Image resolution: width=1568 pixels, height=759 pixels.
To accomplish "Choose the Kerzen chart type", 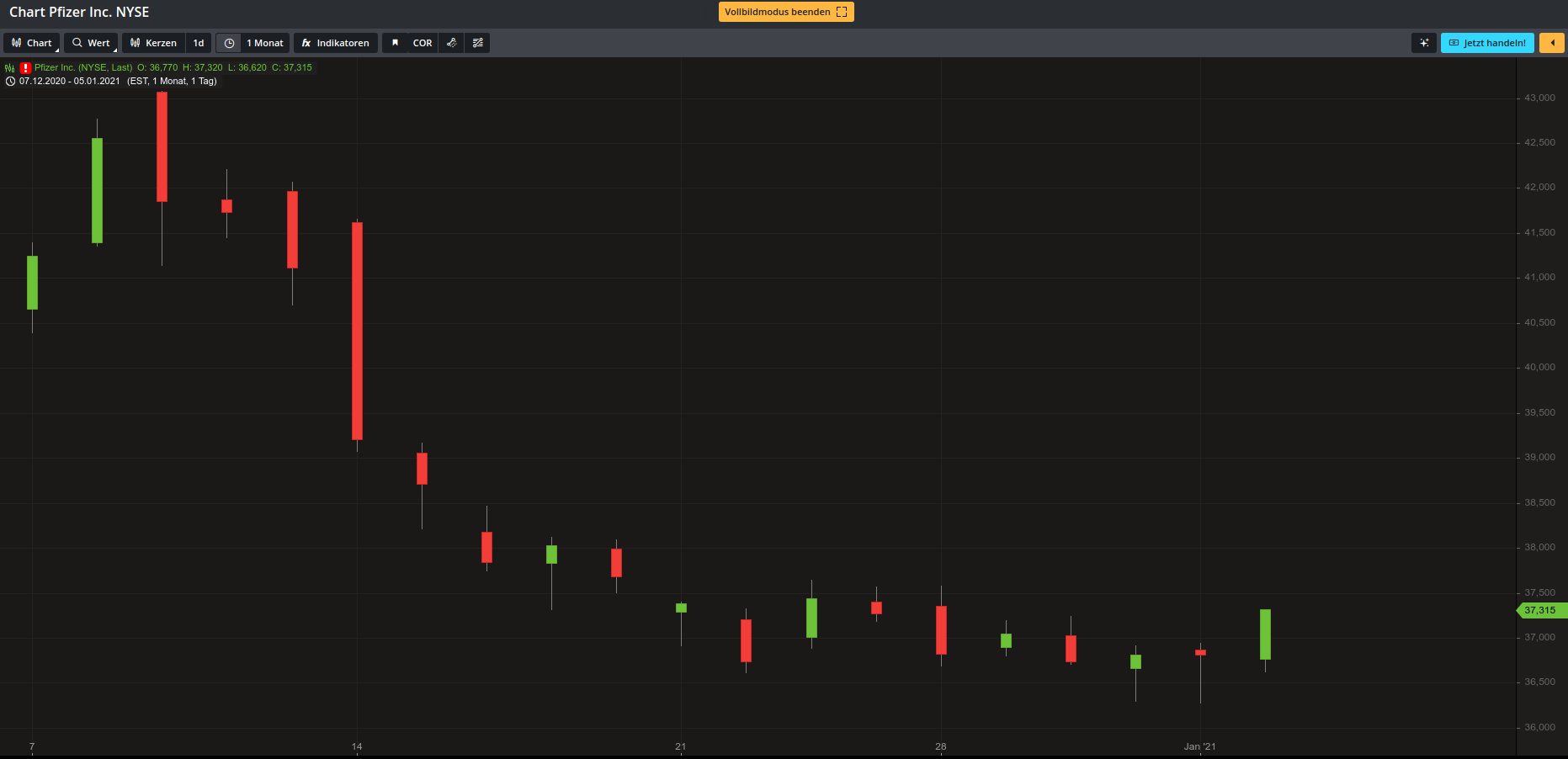I will coord(153,43).
